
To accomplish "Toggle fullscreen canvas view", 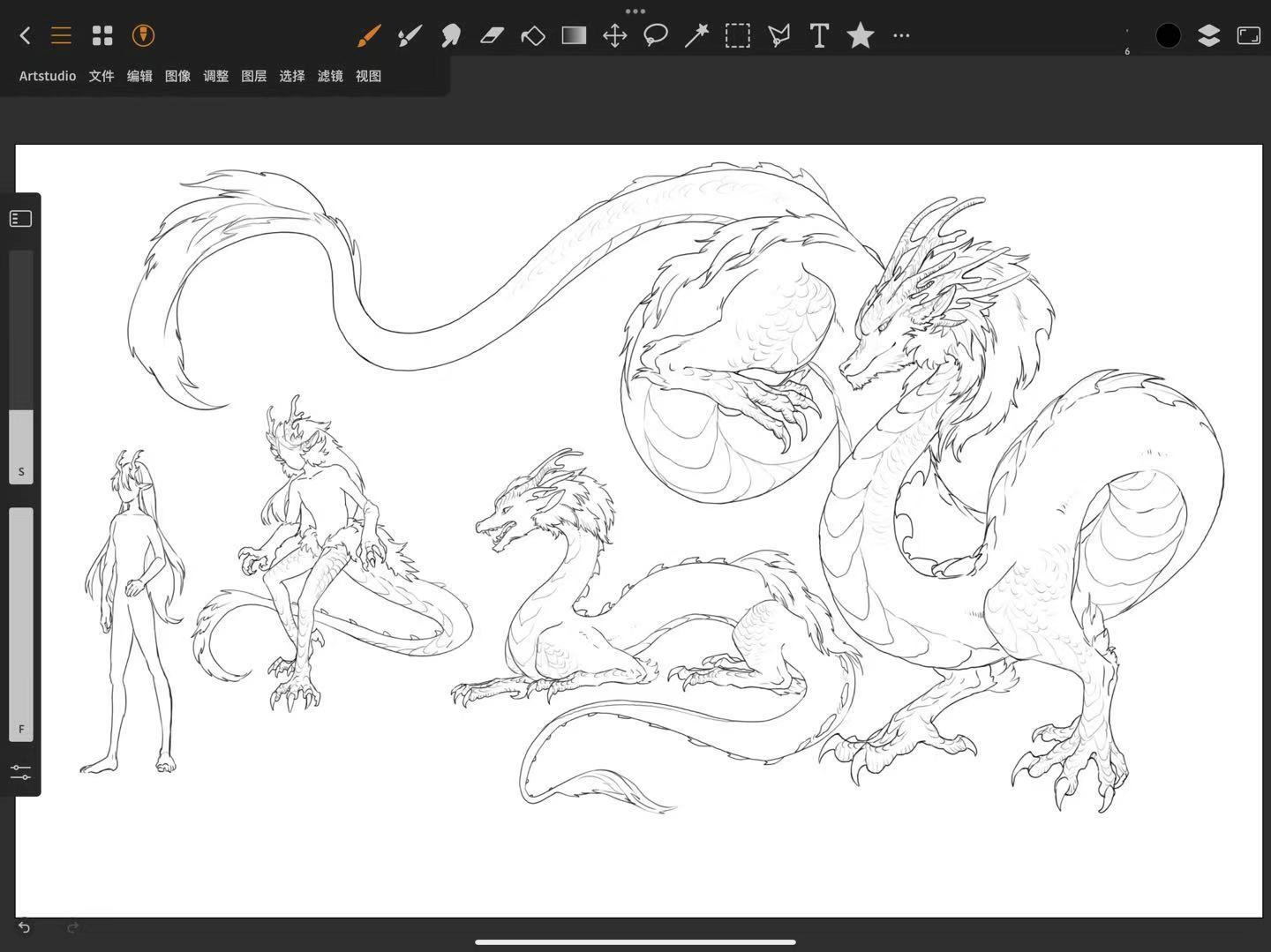I will pyautogui.click(x=1249, y=35).
